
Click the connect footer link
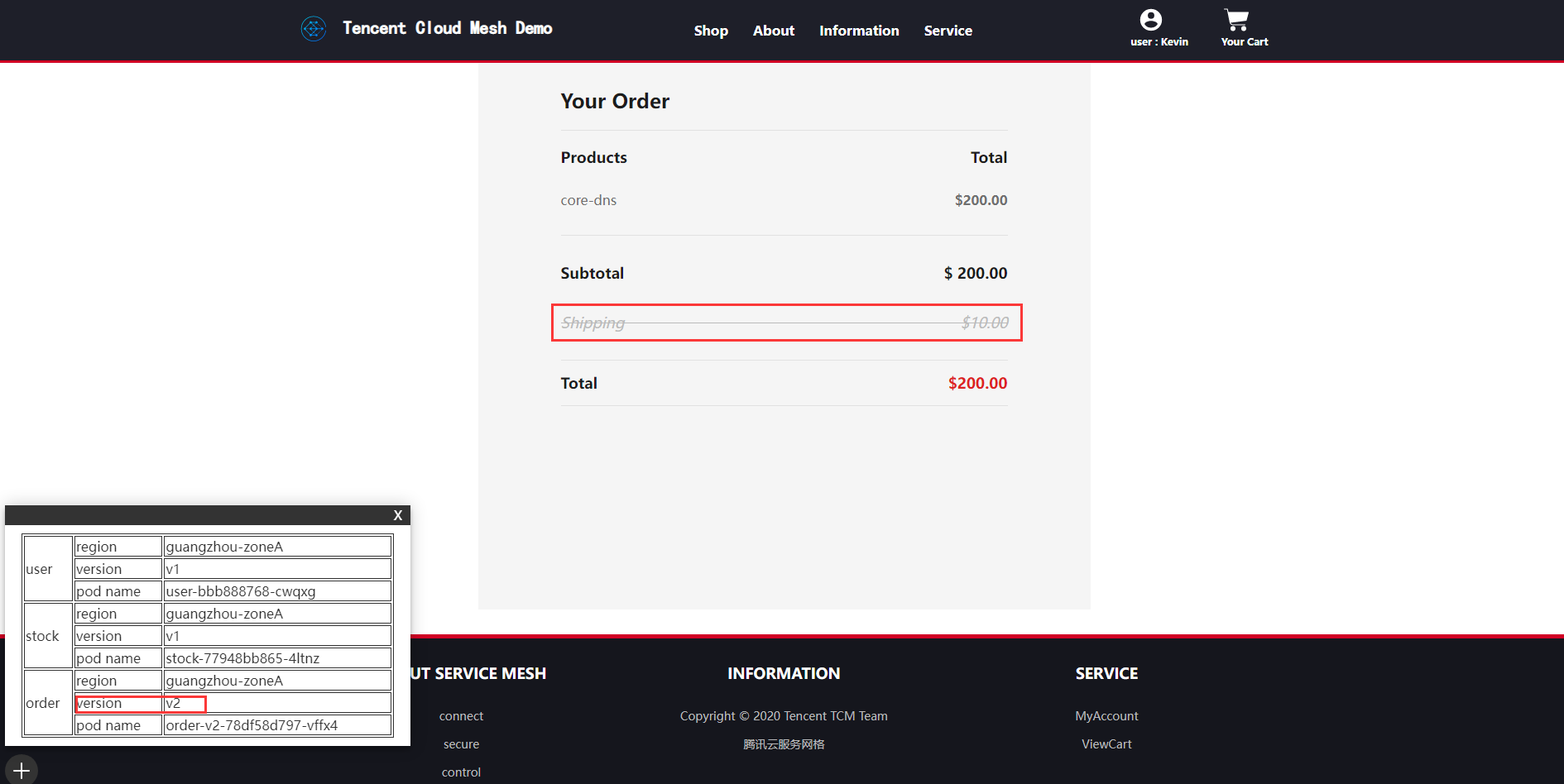point(461,716)
